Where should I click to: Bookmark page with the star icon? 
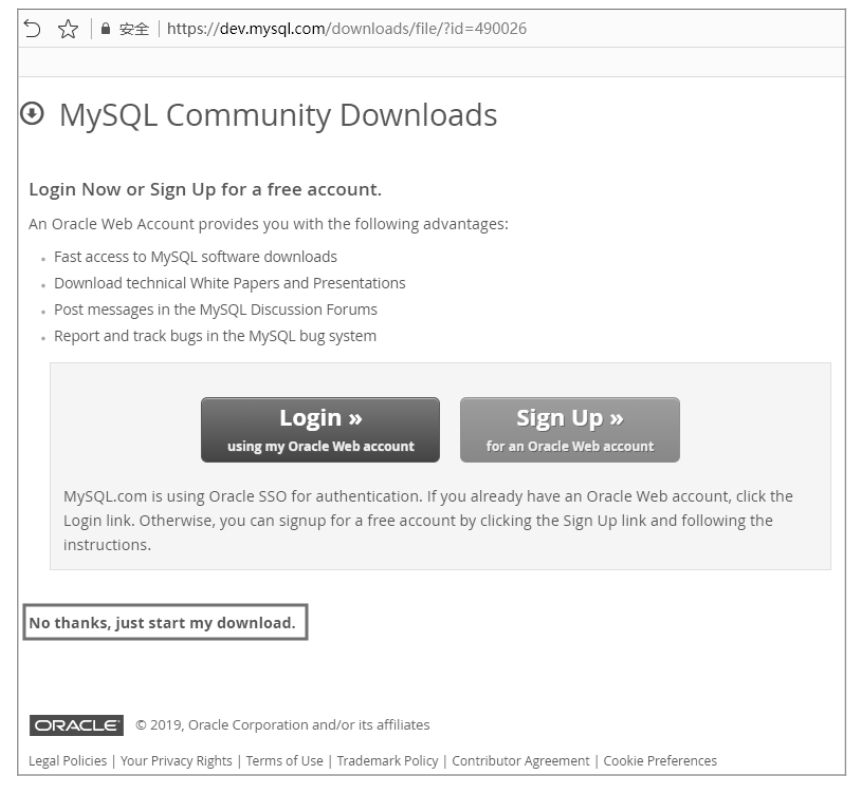[68, 29]
